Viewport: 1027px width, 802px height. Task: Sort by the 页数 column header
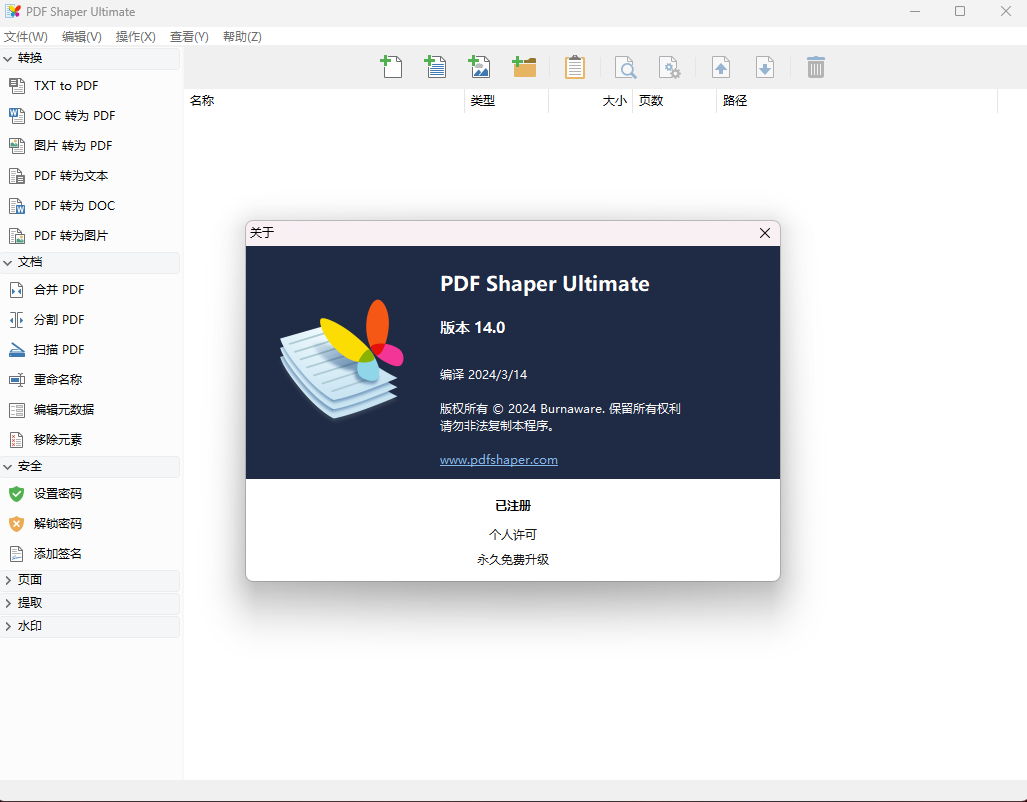(674, 101)
